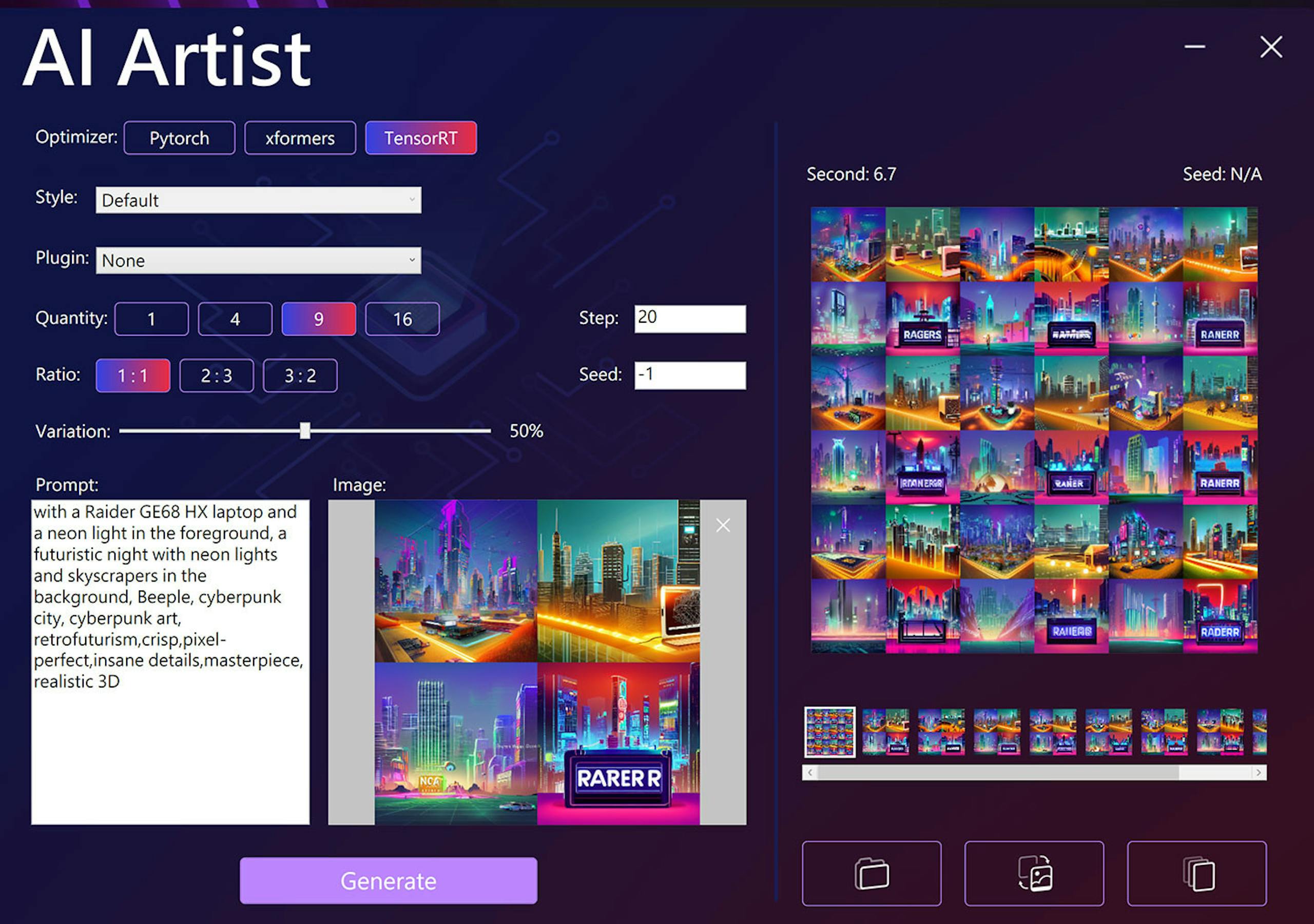
Task: Set quantity to 4
Action: (x=235, y=319)
